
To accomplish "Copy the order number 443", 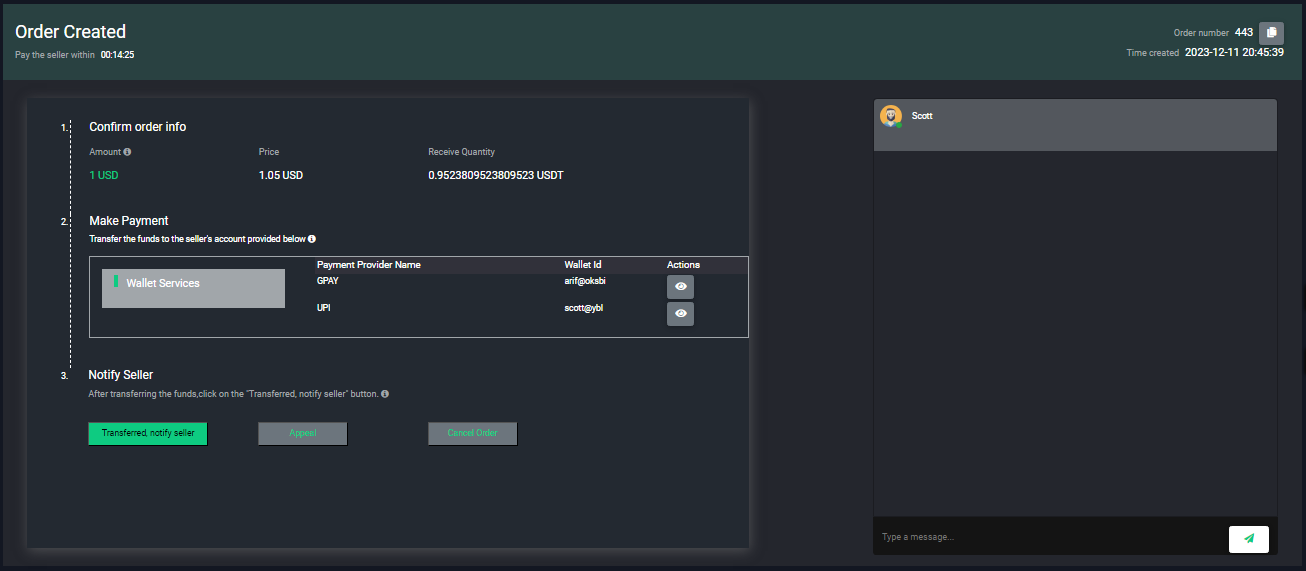I will click(x=1271, y=32).
